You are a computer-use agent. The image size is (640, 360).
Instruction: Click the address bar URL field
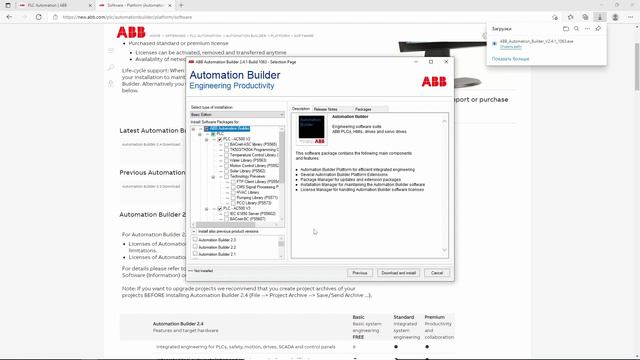pyautogui.click(x=302, y=17)
